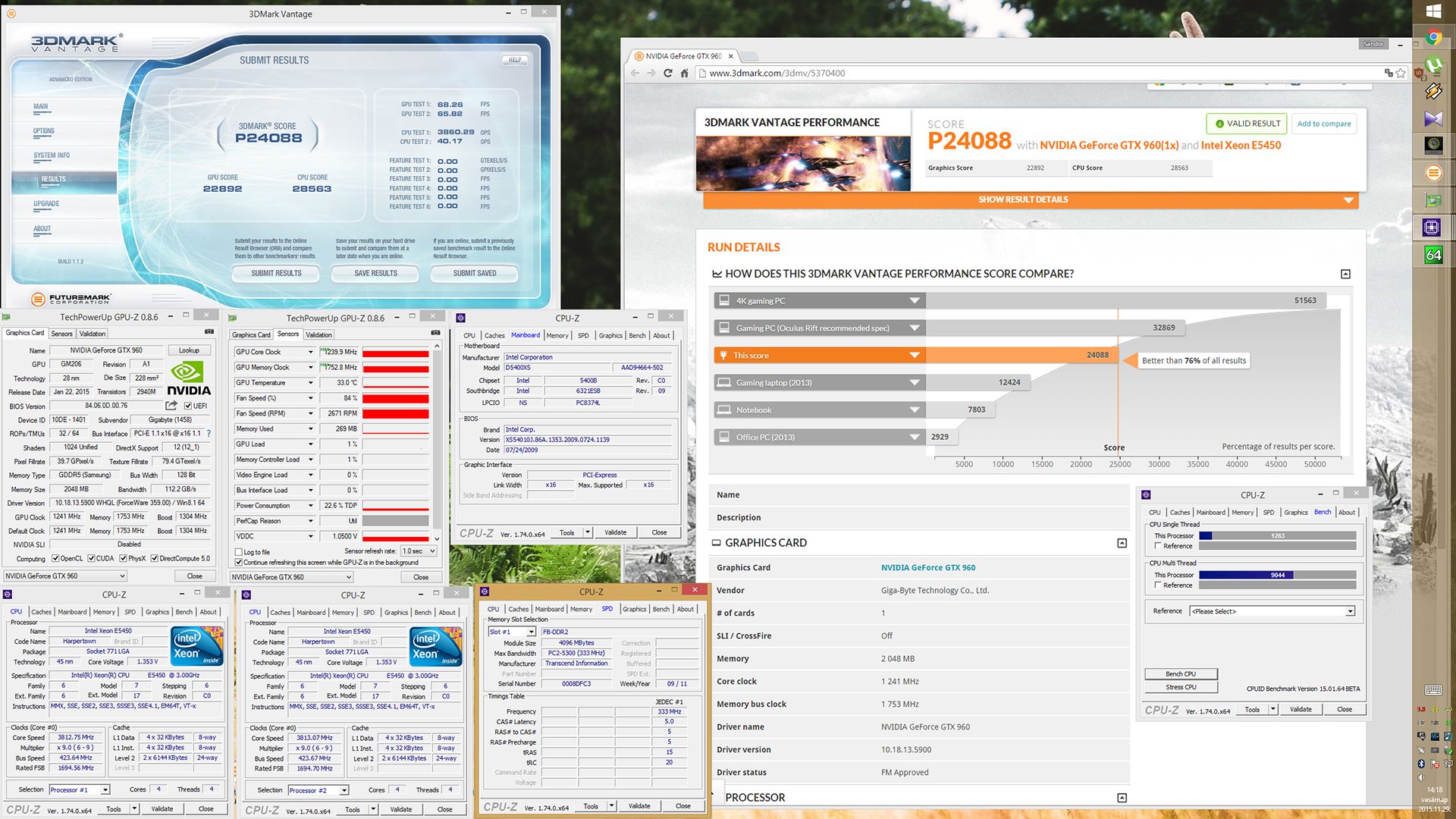
Task: Open NVIDIA GeForce GTX 960 link under Graphics Card
Action: [928, 567]
